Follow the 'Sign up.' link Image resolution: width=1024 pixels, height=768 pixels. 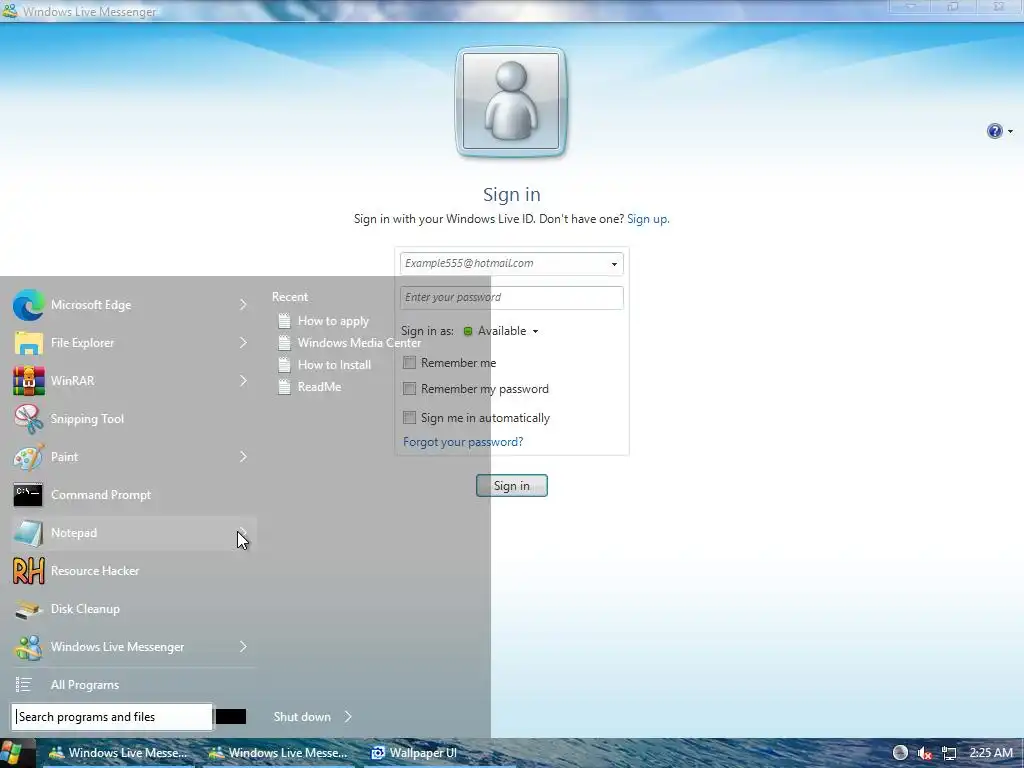648,219
